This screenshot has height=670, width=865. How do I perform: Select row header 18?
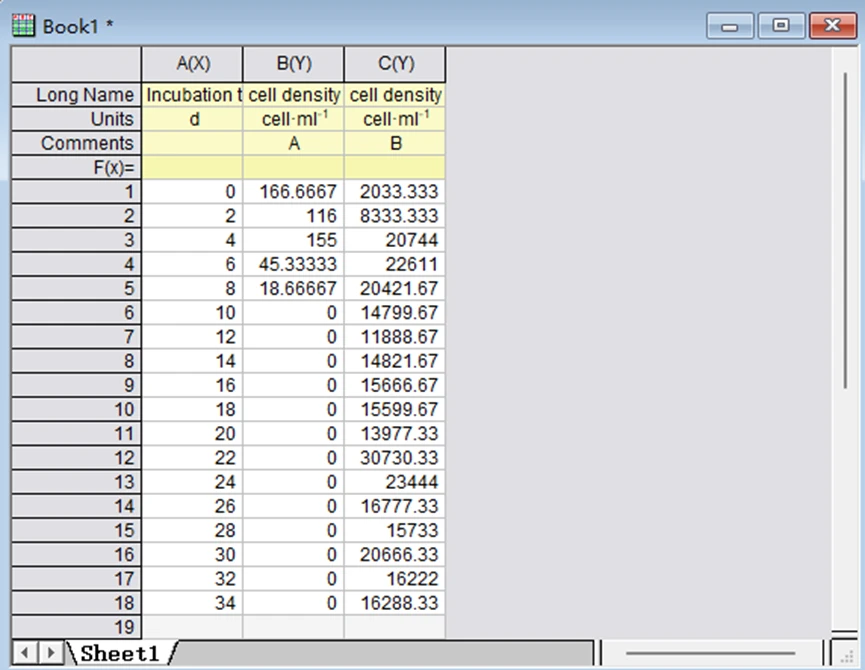click(x=76, y=603)
